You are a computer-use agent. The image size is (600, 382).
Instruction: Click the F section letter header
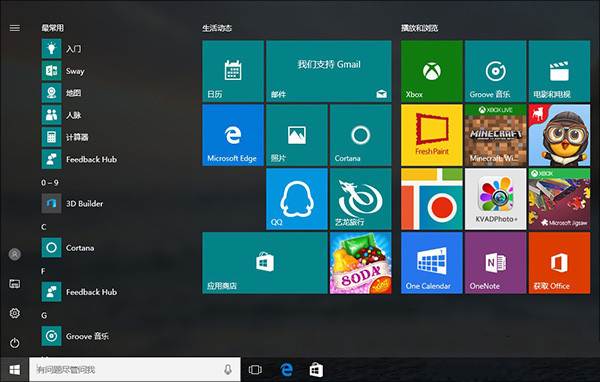pyautogui.click(x=43, y=271)
